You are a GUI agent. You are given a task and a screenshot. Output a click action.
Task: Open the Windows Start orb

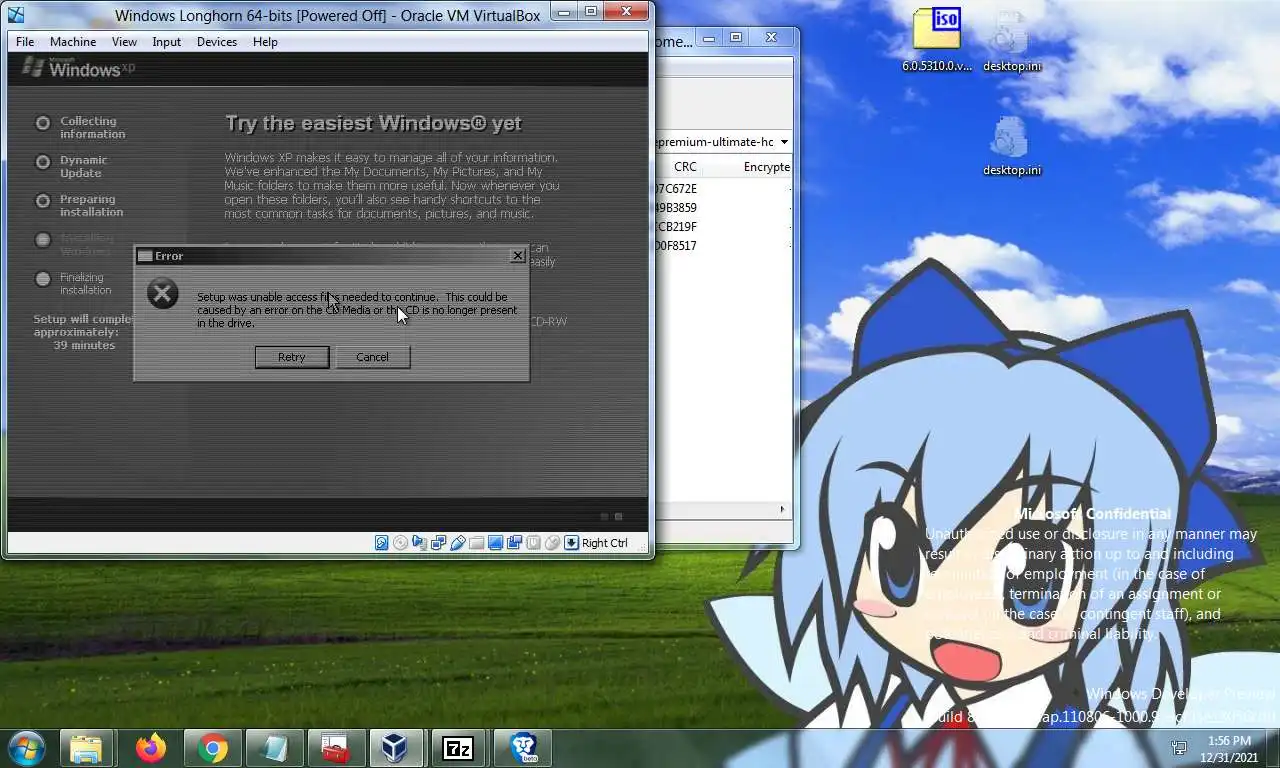pos(26,748)
